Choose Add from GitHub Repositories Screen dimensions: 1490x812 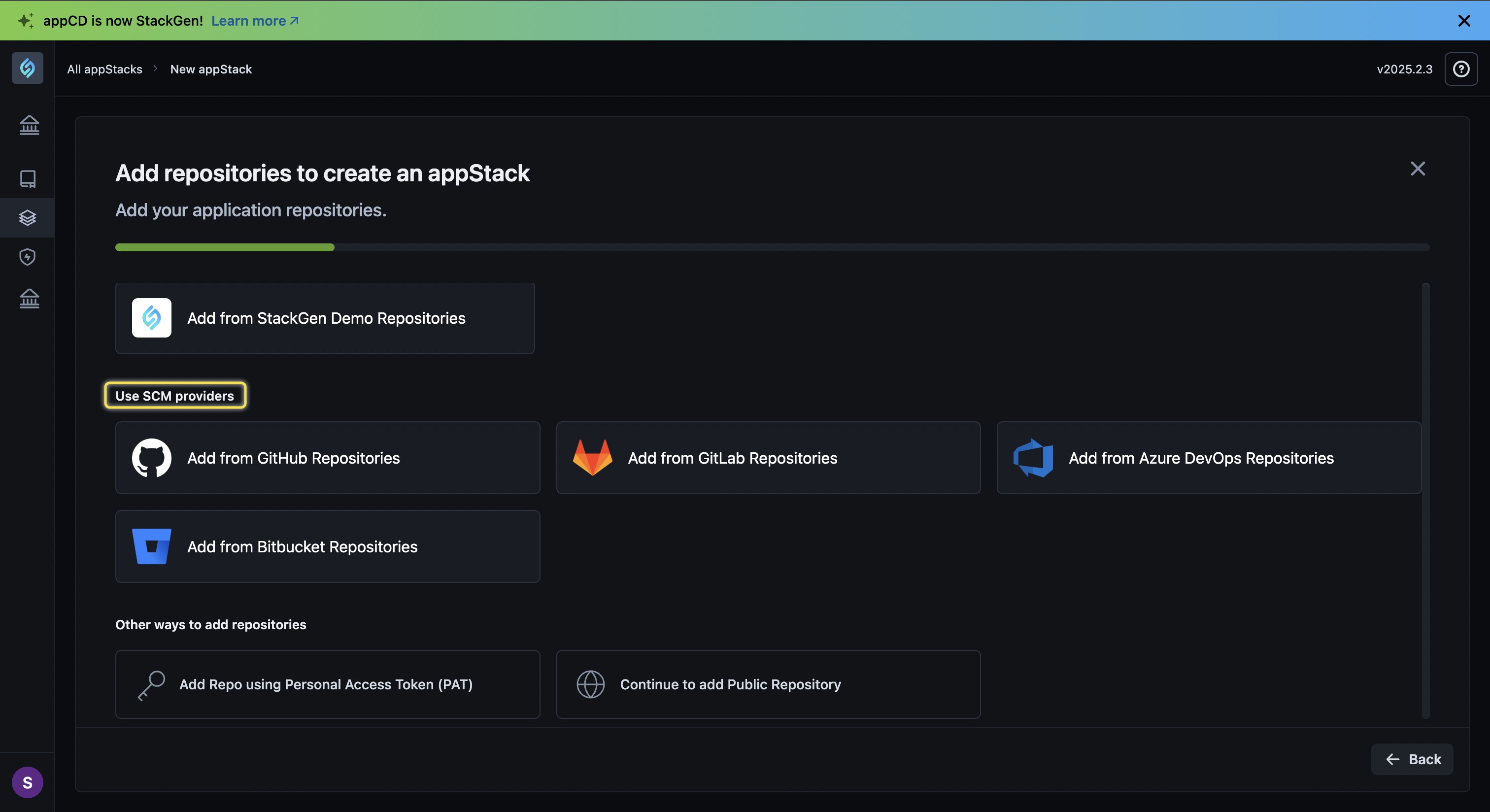click(327, 457)
